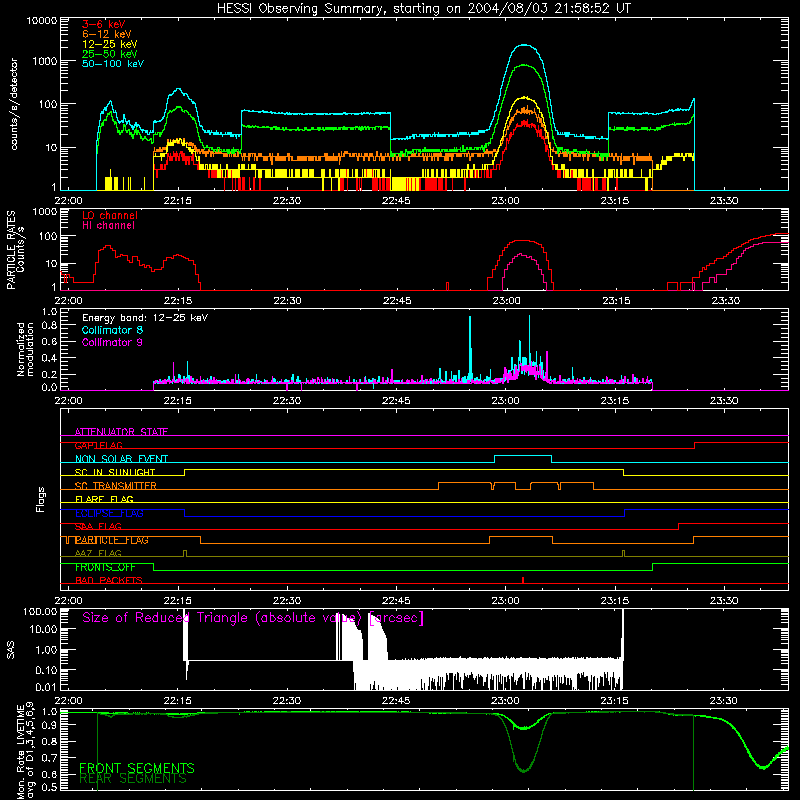This screenshot has width=800, height=800.
Task: Click the raised NON_SOLAR_EVENT flag segment near 23:00
Action: 522,456
